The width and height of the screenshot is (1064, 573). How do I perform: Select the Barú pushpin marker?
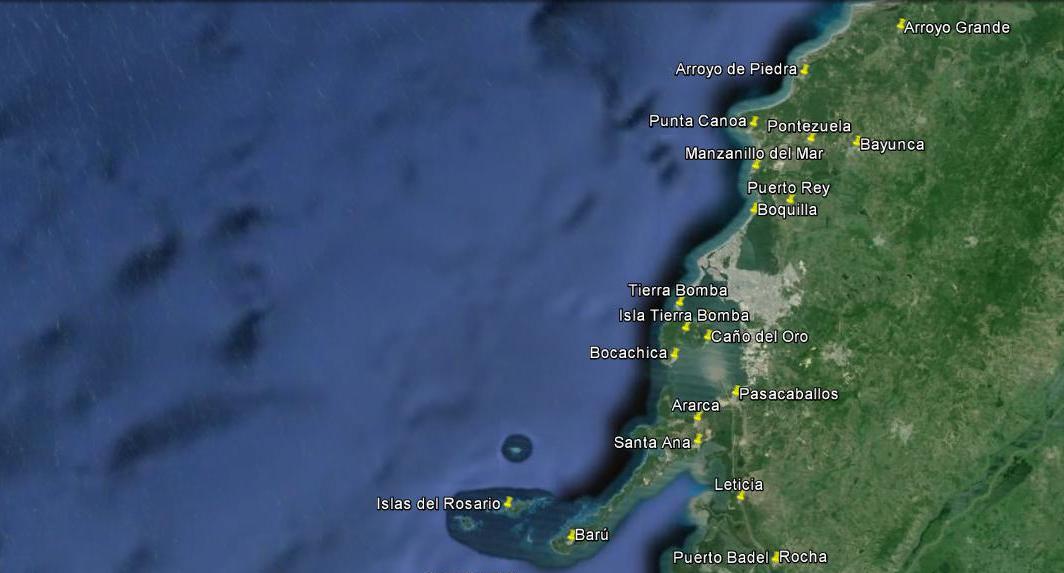[571, 536]
